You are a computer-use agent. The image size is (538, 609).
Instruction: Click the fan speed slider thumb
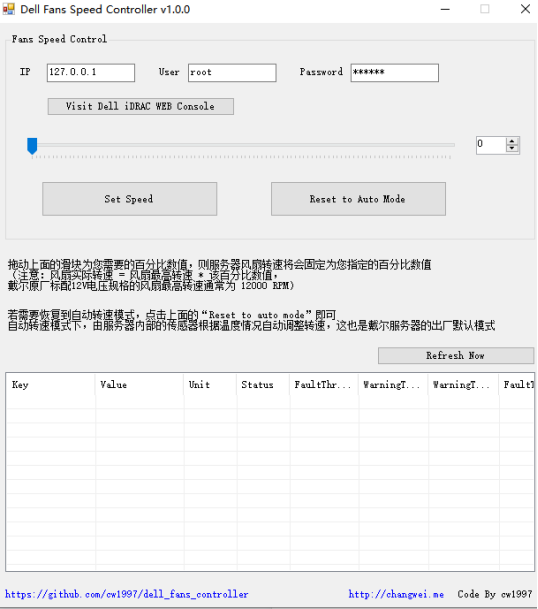click(32, 146)
